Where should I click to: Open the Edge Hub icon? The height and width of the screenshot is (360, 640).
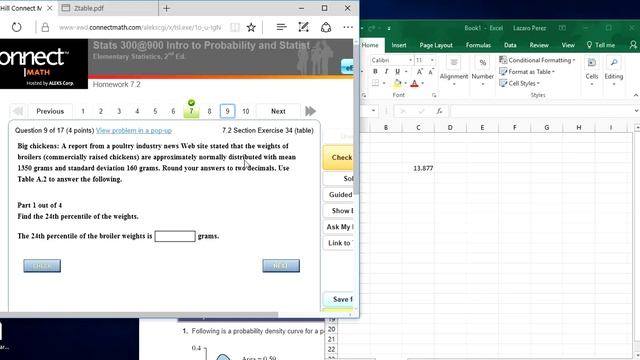281,27
